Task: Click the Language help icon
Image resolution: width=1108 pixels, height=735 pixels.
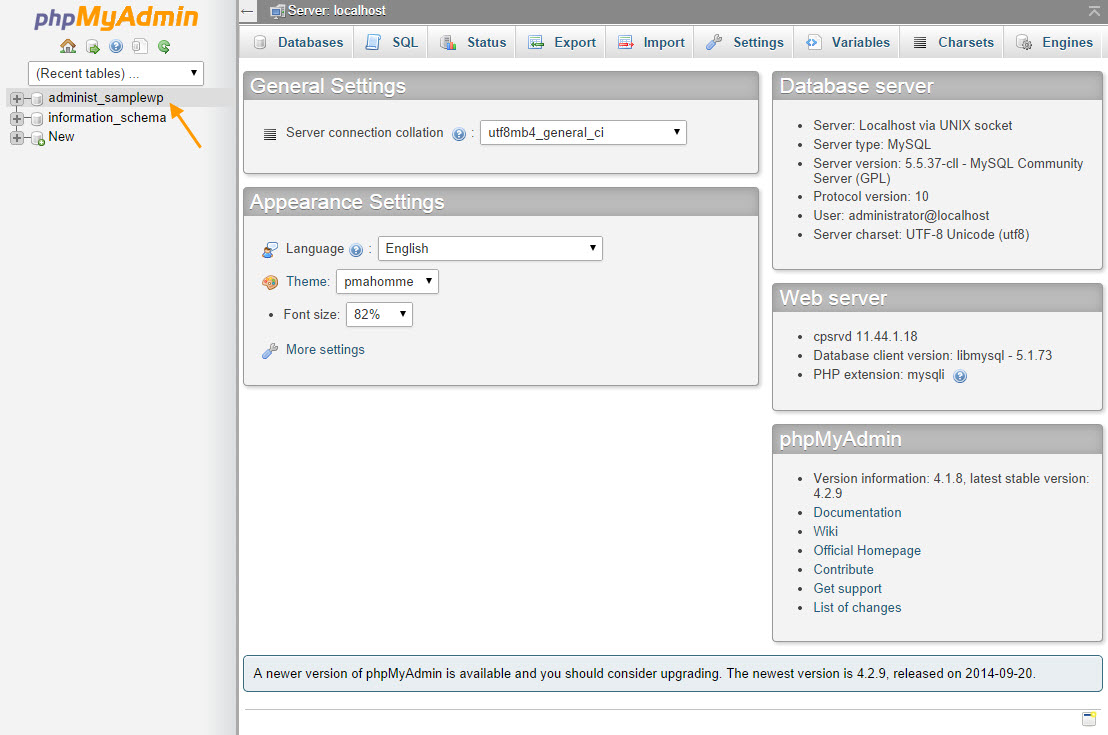Action: pyautogui.click(x=356, y=250)
